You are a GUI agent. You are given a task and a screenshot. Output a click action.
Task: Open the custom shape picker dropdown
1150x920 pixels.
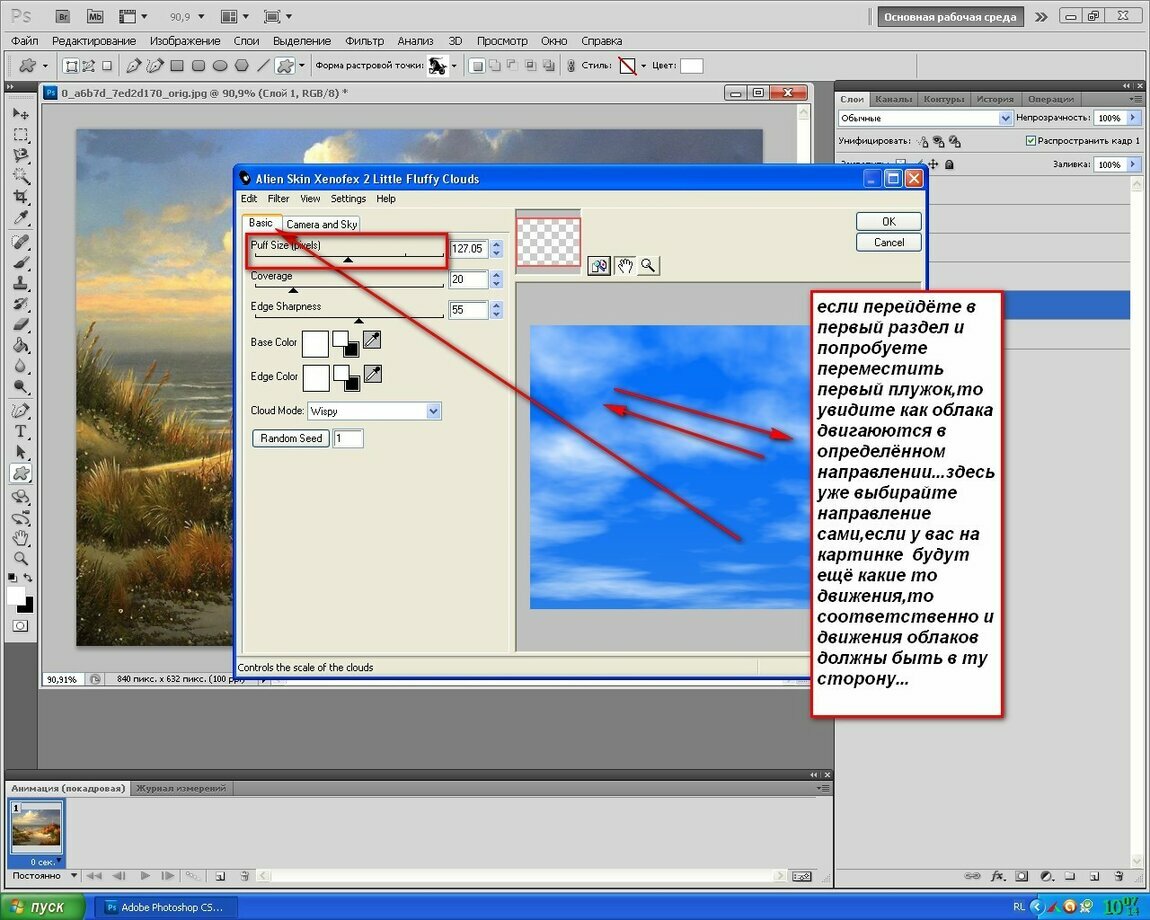click(x=454, y=66)
